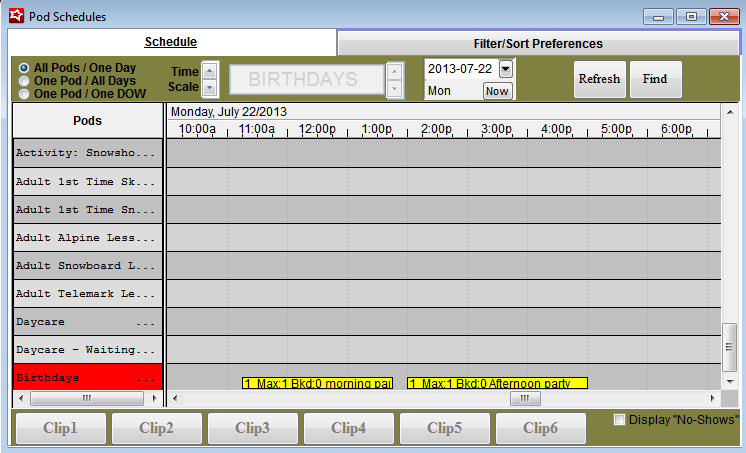The width and height of the screenshot is (746, 453).
Task: Click the Pods list horizontal scrollbar thumb
Action: click(87, 398)
